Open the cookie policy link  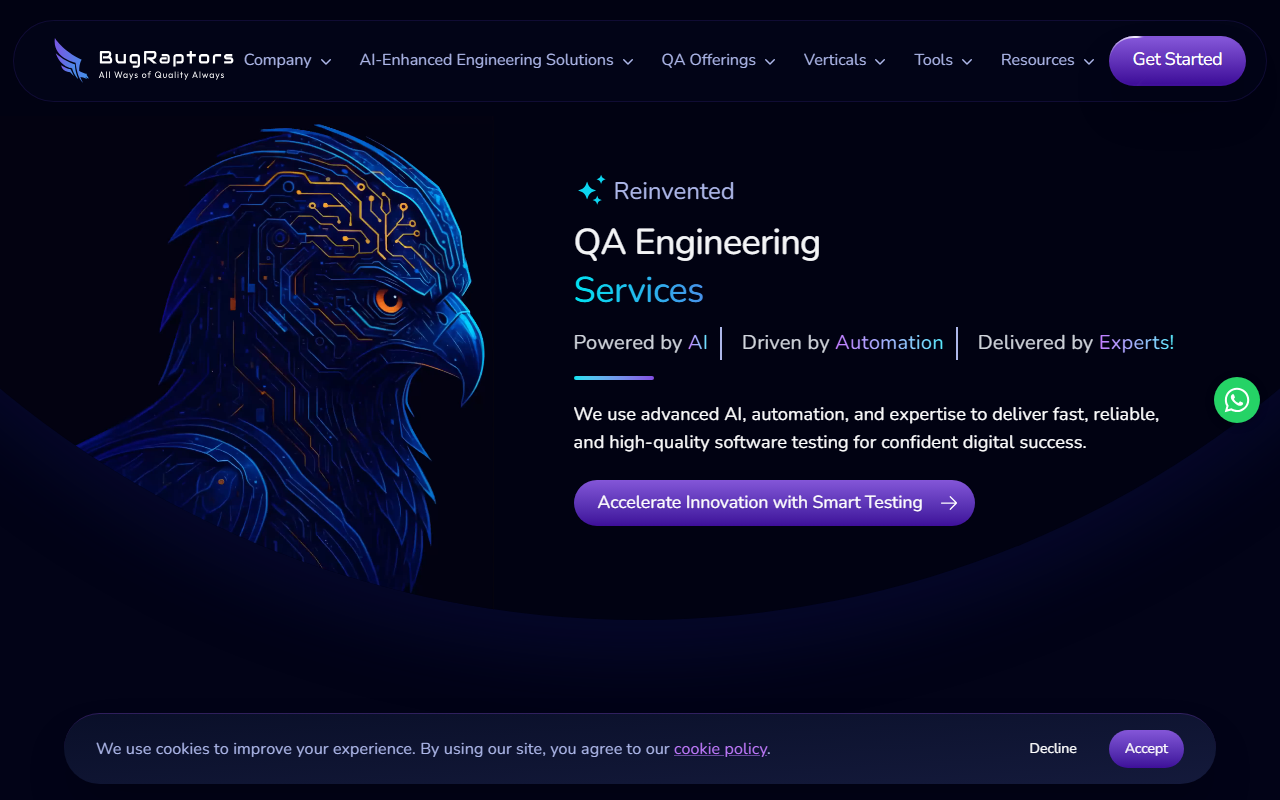click(720, 748)
